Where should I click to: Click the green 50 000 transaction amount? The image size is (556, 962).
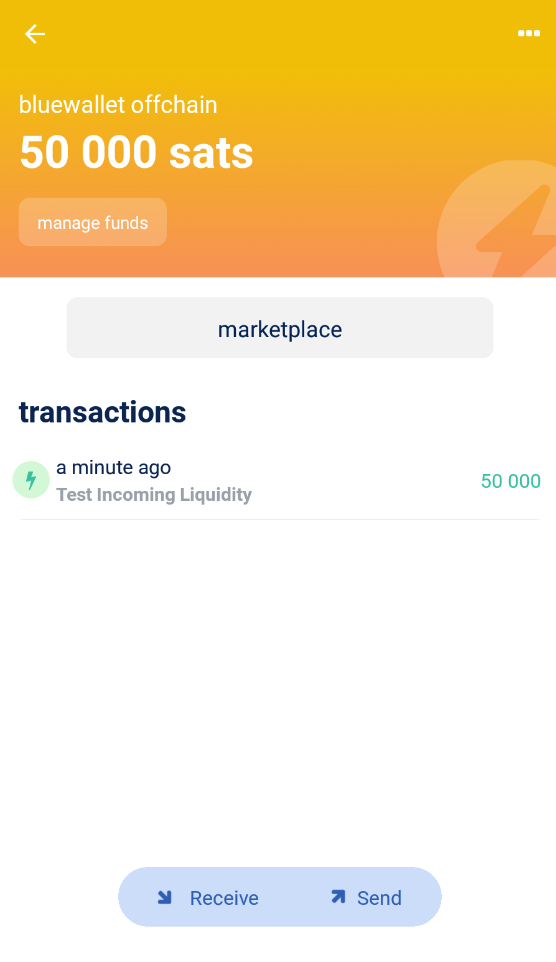(511, 481)
